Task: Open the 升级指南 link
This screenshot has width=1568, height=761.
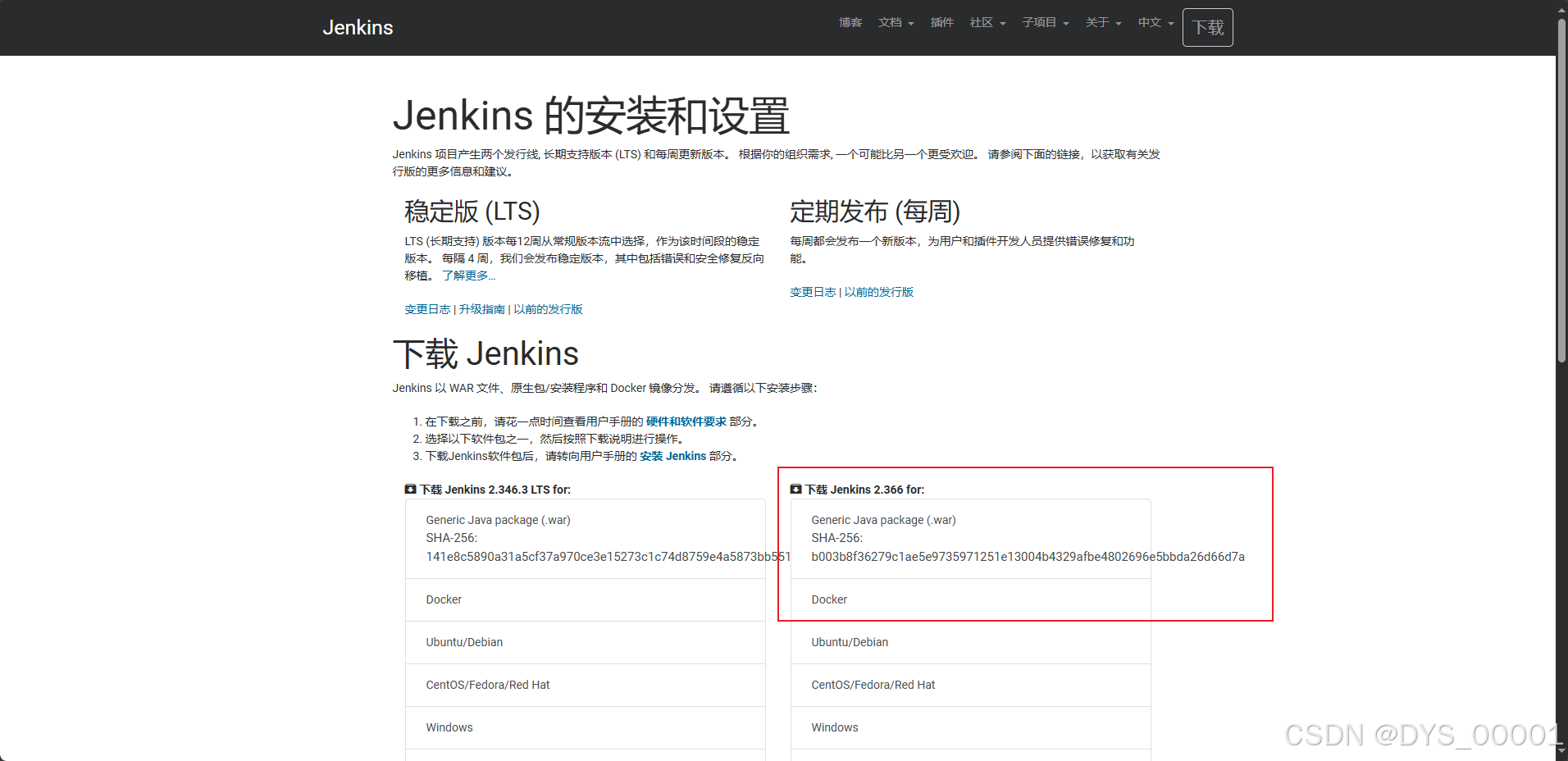Action: click(482, 309)
